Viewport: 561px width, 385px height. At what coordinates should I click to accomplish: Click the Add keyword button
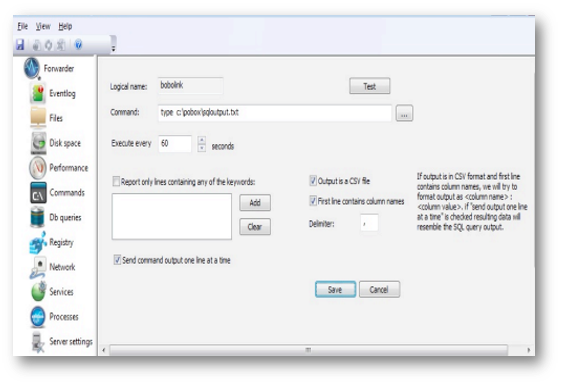pos(255,203)
